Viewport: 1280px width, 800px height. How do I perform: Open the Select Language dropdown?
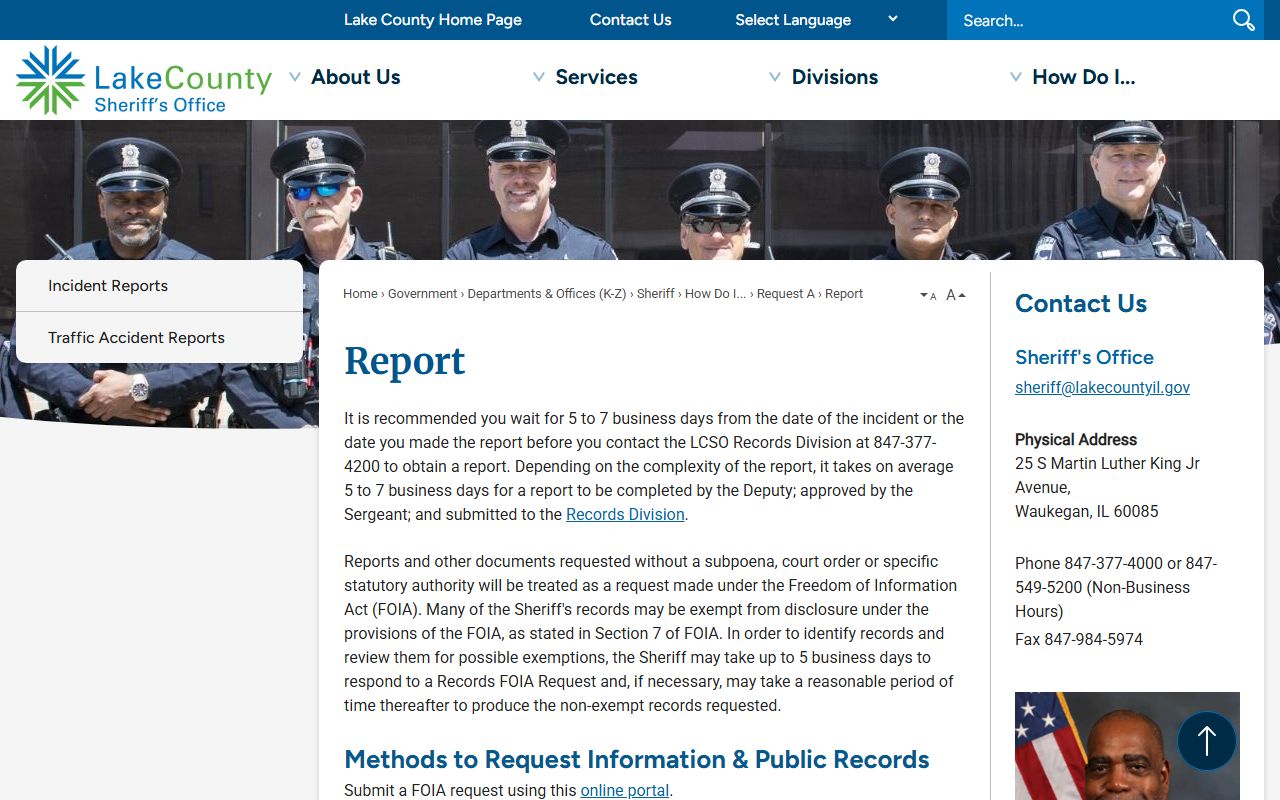point(816,20)
